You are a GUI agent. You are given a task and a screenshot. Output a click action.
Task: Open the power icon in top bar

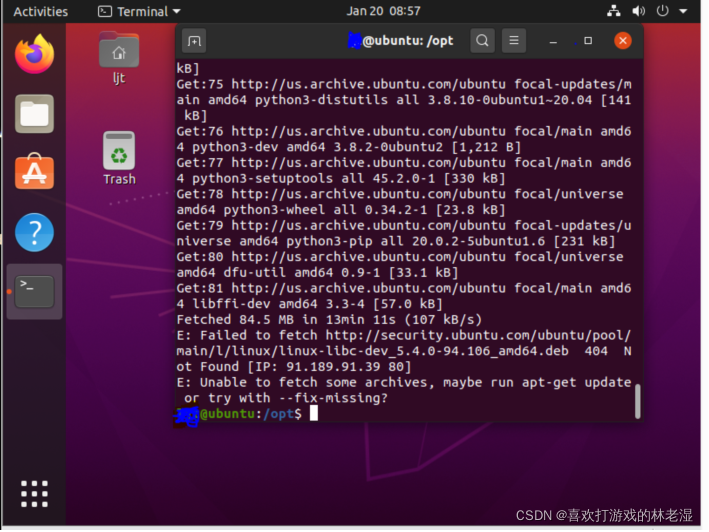tap(662, 11)
